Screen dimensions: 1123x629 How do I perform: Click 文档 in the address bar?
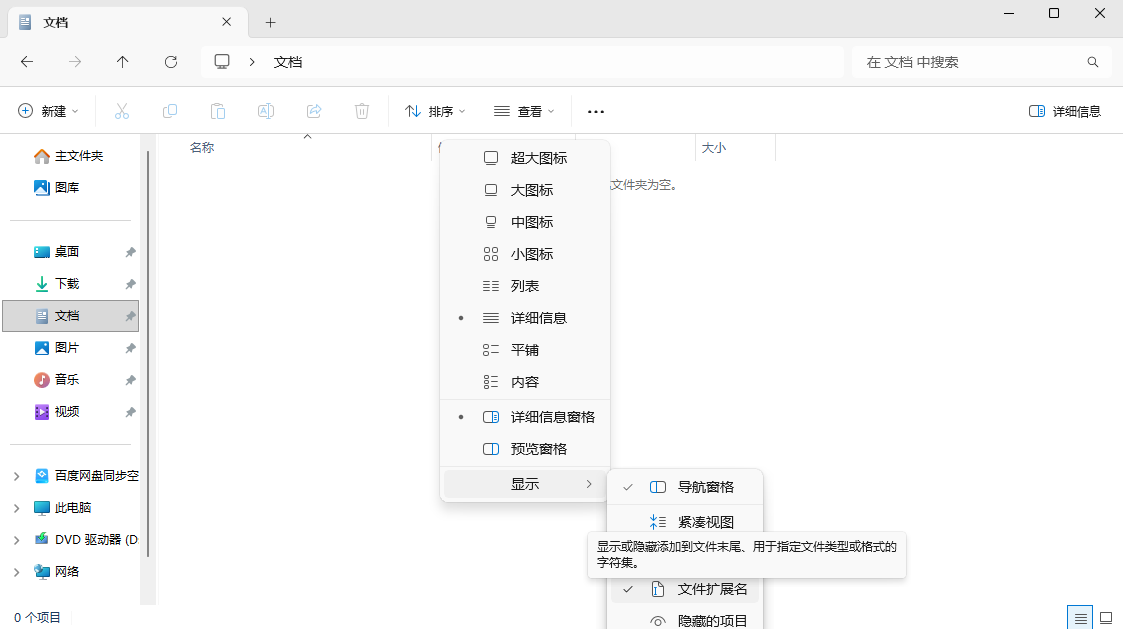tap(288, 62)
